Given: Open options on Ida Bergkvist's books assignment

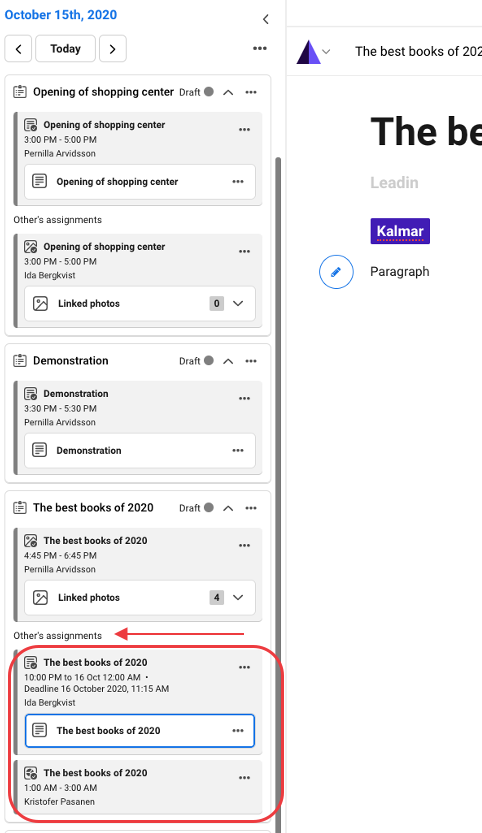Looking at the screenshot, I should point(244,668).
